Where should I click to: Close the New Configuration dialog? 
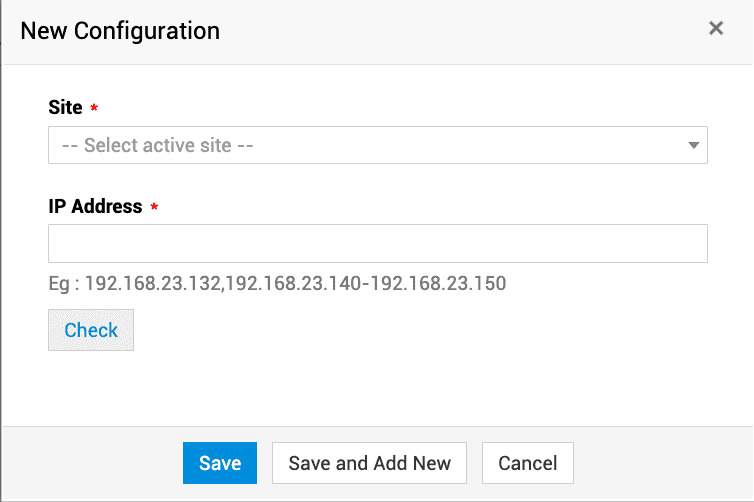tap(716, 29)
